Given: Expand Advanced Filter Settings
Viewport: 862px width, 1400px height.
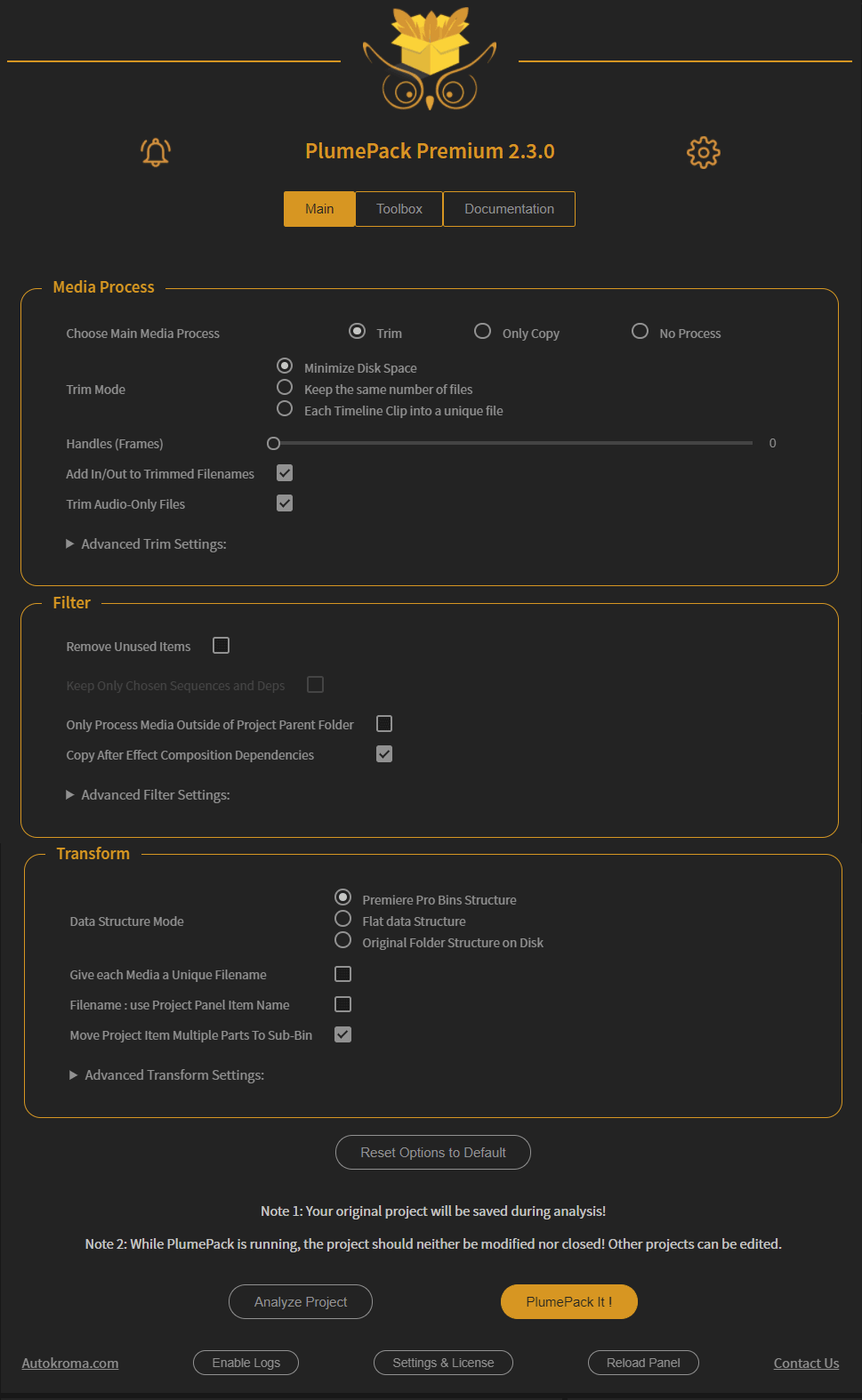Looking at the screenshot, I should click(149, 794).
